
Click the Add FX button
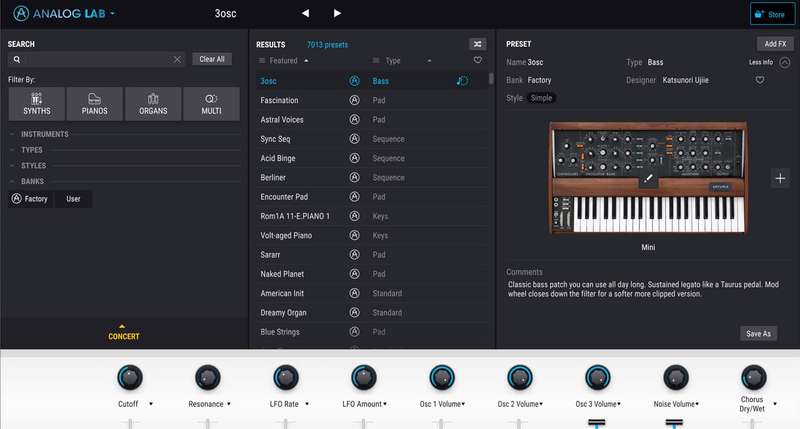(x=774, y=44)
